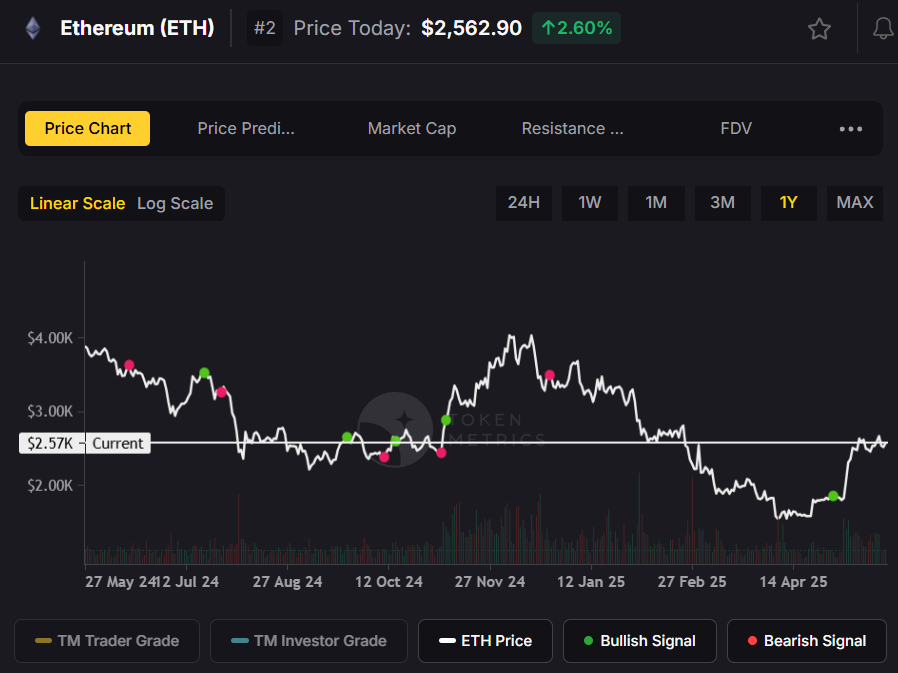Screen dimensions: 898x673
Task: Click the $3.00K y-axis label
Action: 50,411
